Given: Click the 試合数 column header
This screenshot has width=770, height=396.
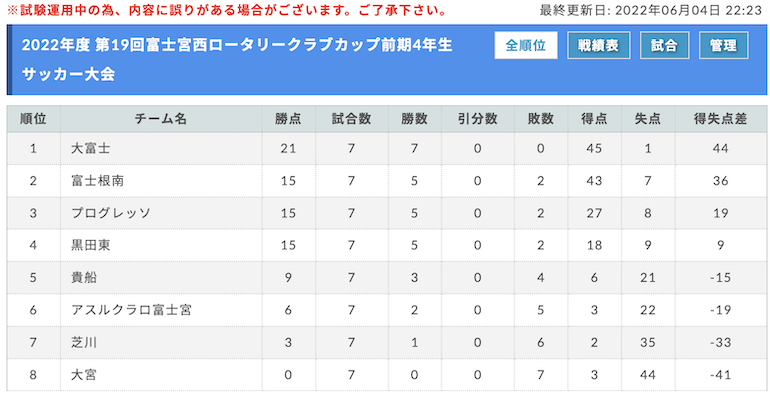Looking at the screenshot, I should (352, 119).
